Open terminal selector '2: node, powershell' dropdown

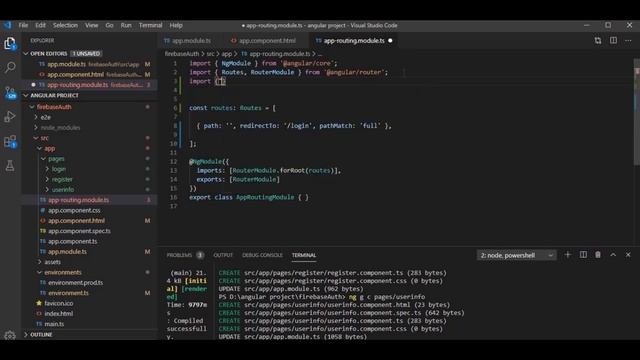pos(516,255)
